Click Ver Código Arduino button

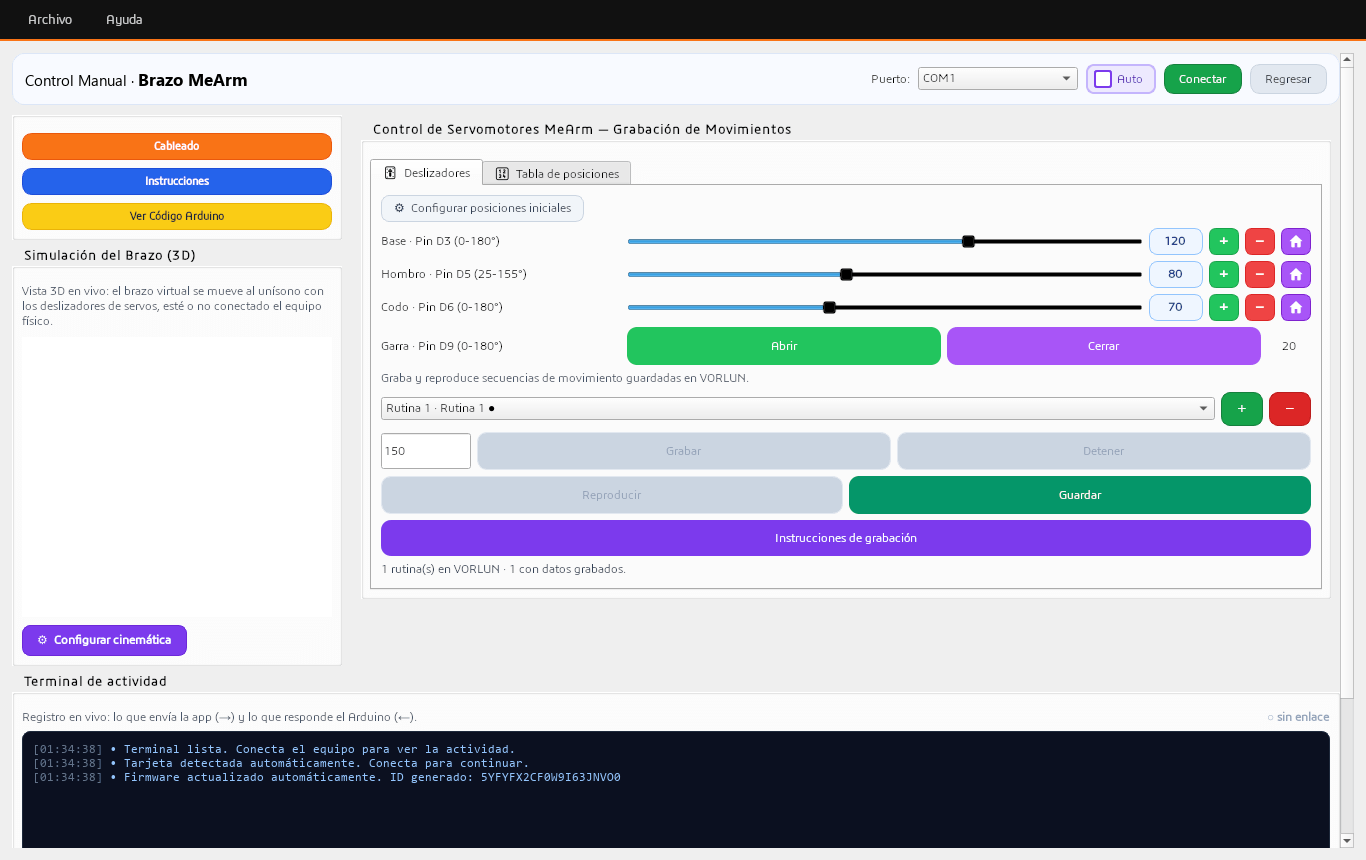[x=177, y=216]
